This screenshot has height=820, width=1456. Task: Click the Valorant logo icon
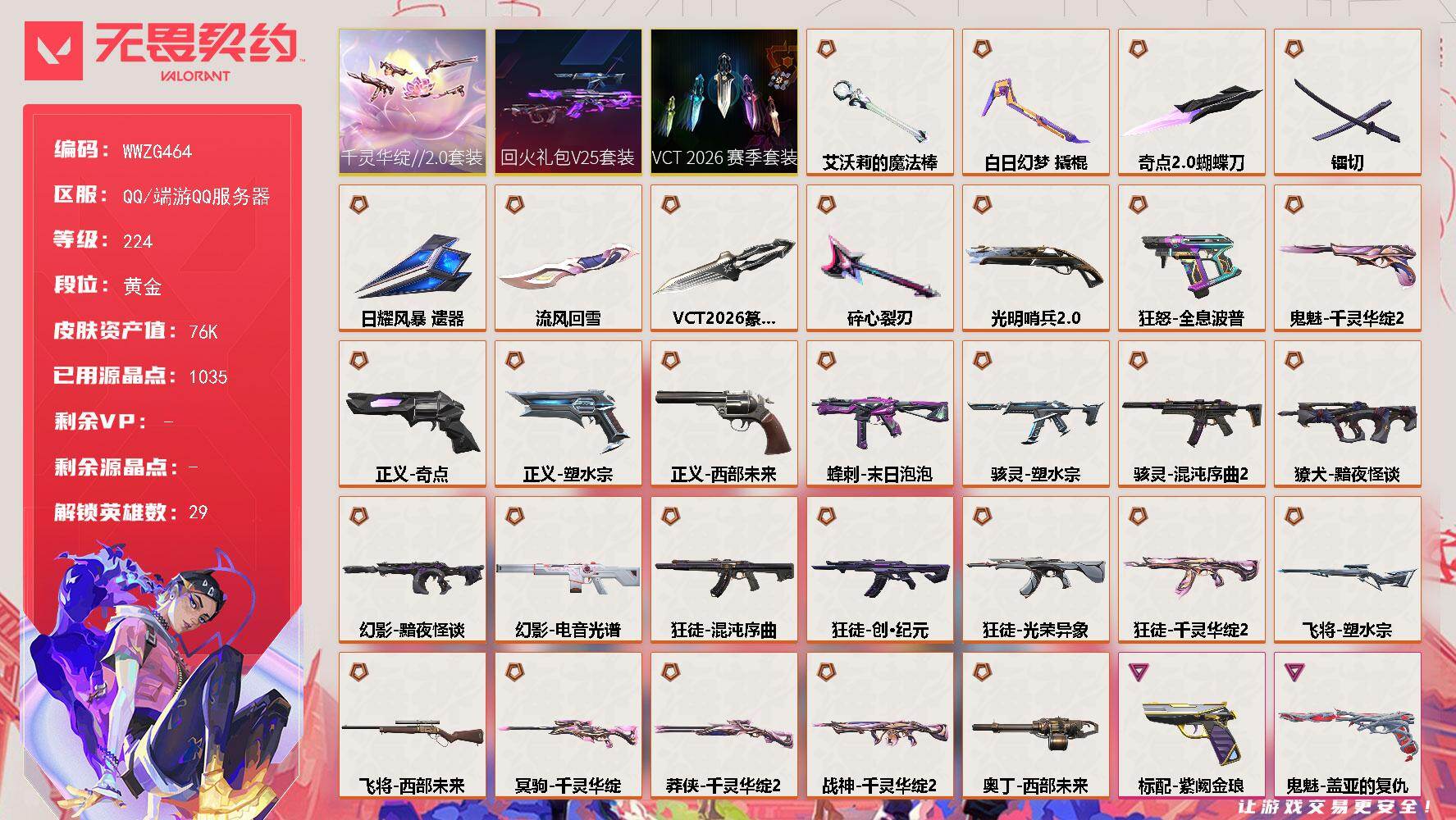53,51
